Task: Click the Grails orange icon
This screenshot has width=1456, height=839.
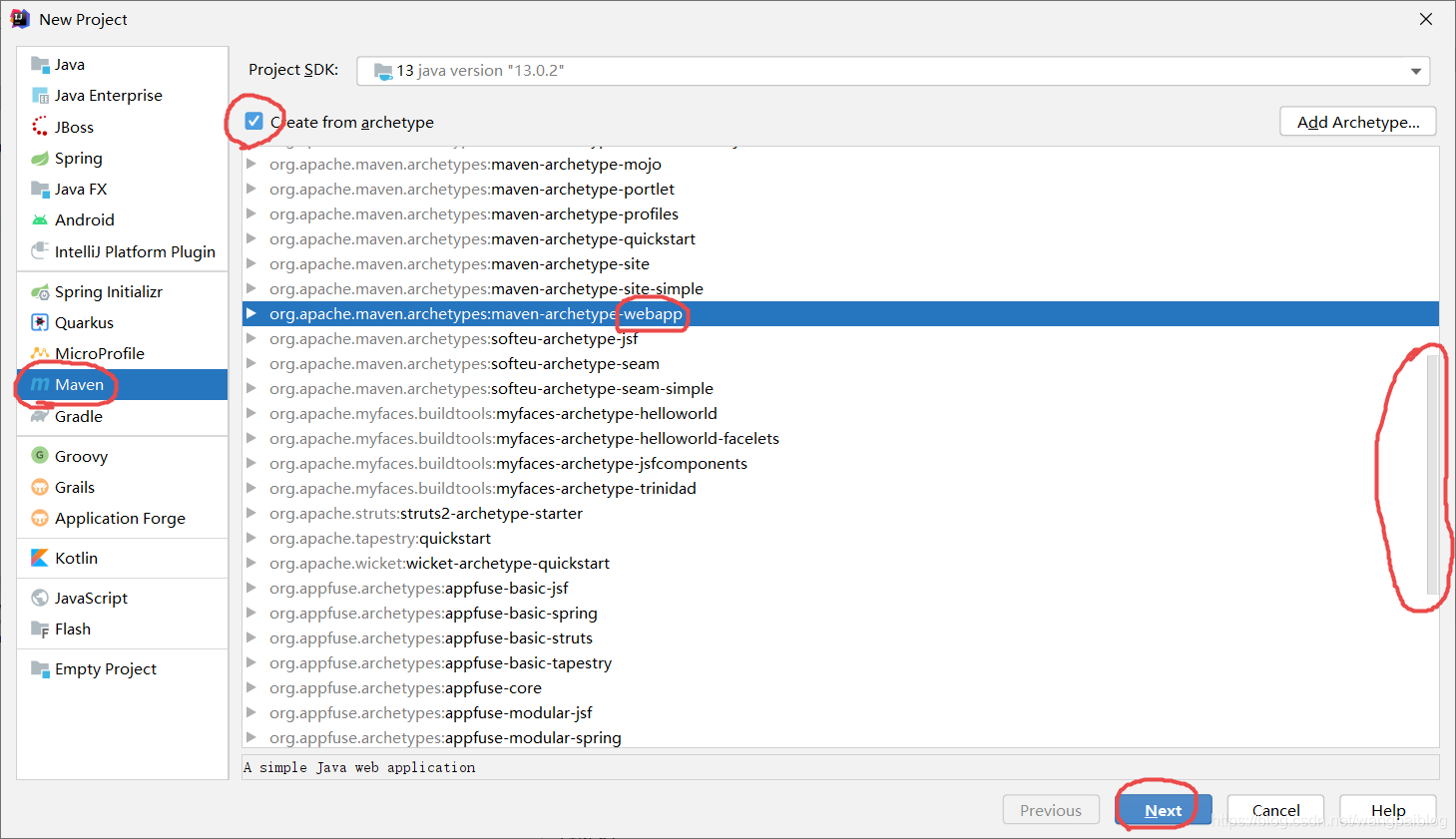Action: pyautogui.click(x=40, y=487)
